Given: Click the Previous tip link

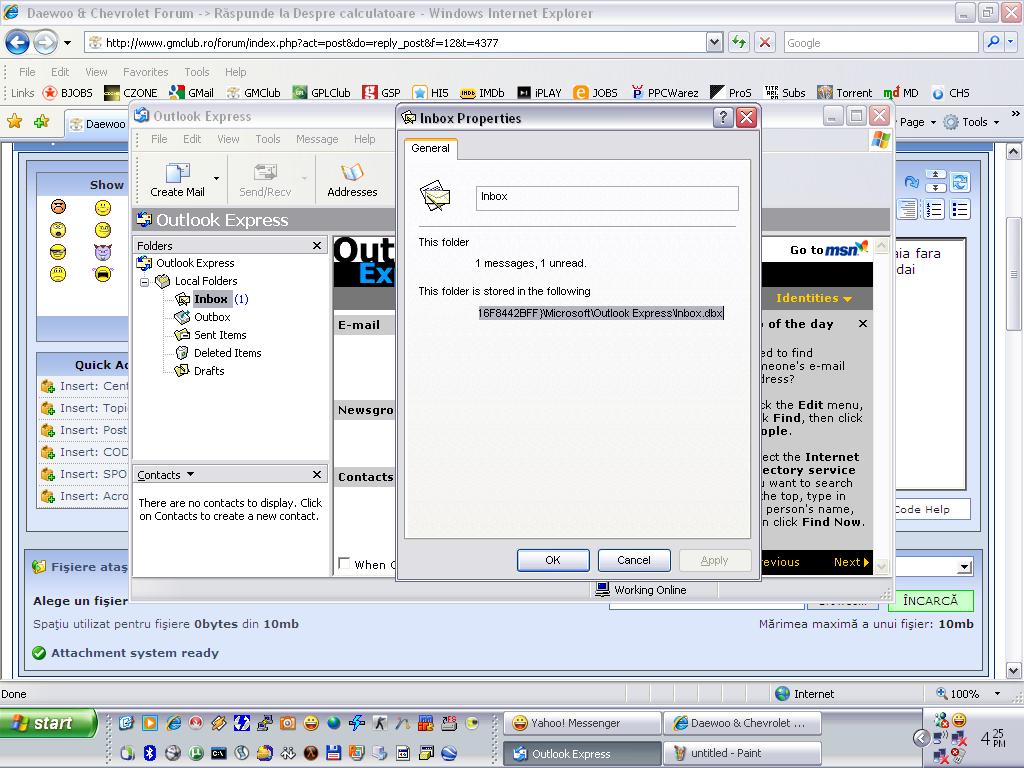Looking at the screenshot, I should click(x=780, y=562).
